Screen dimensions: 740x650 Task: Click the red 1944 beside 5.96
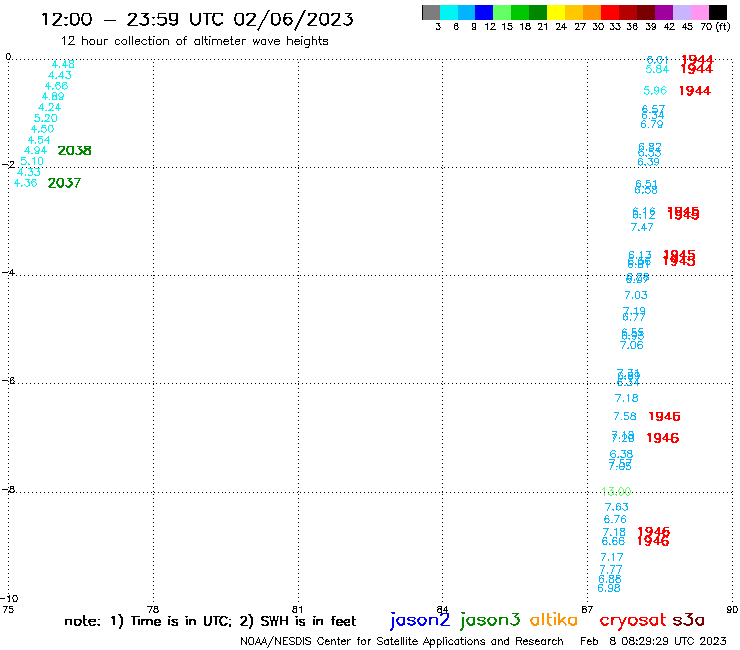click(695, 91)
